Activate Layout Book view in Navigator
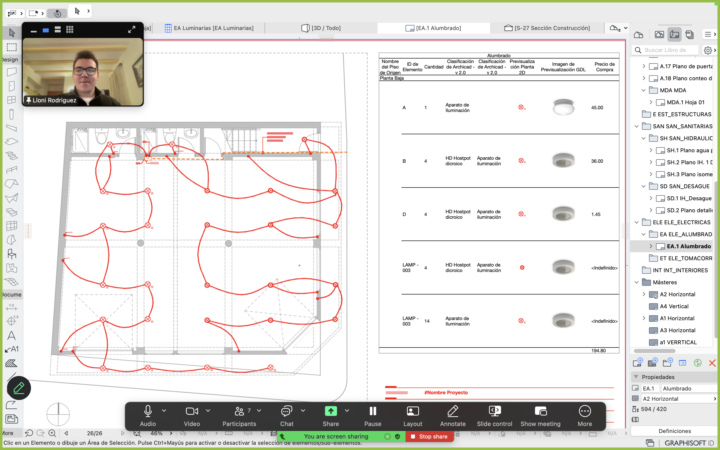 (x=674, y=34)
